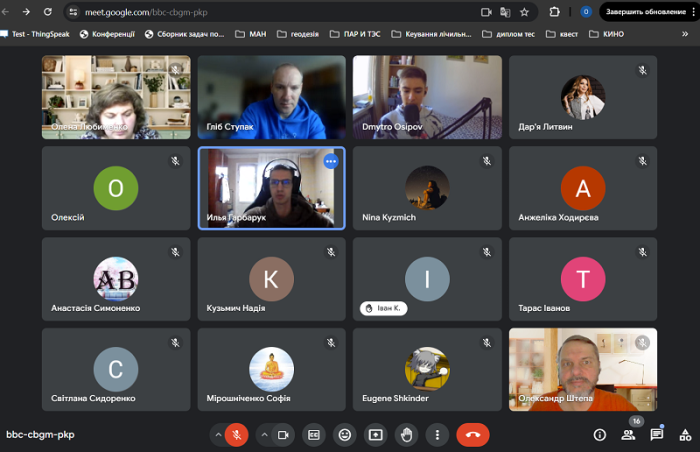700x452 pixels.
Task: Open the activities panel icon
Action: point(685,435)
